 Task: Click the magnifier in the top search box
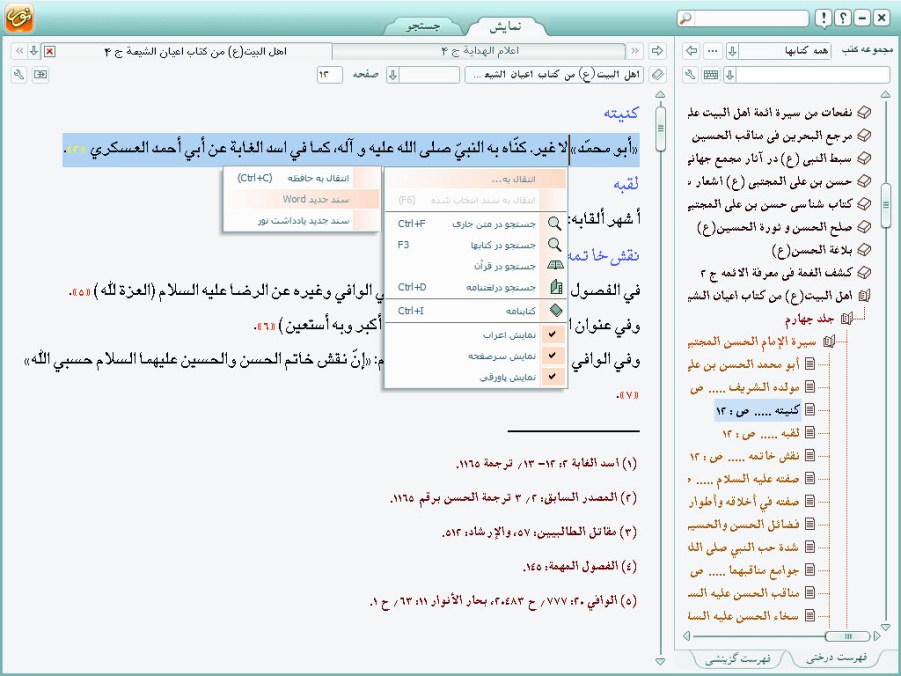(x=685, y=18)
